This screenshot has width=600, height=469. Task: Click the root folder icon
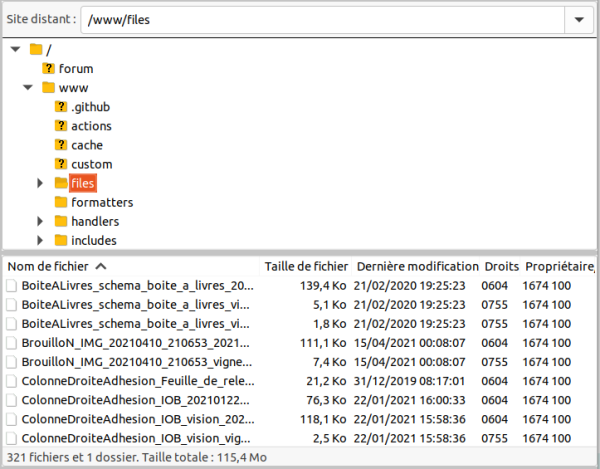(36, 50)
